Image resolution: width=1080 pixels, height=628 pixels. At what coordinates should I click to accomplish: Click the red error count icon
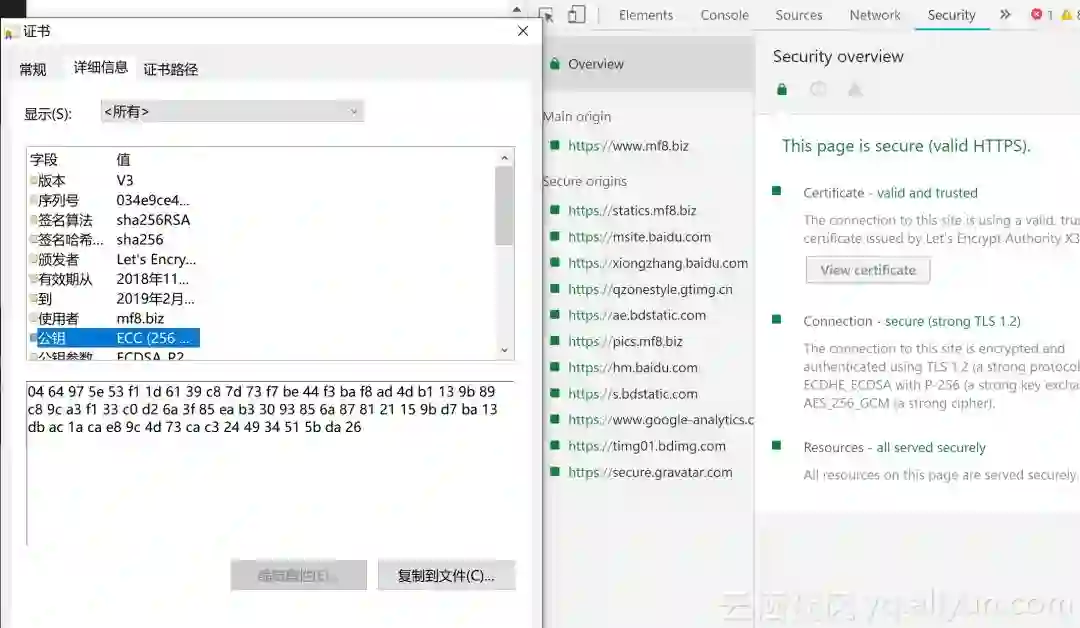pos(1036,14)
